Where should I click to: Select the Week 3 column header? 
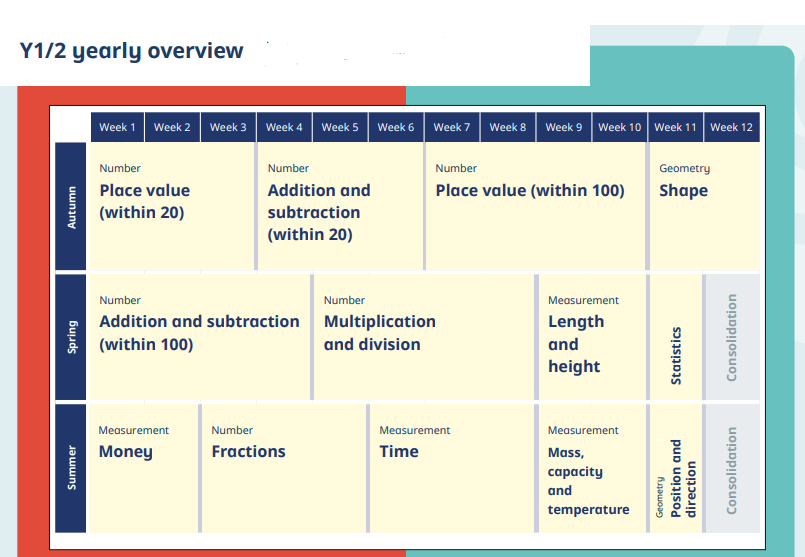tap(228, 127)
